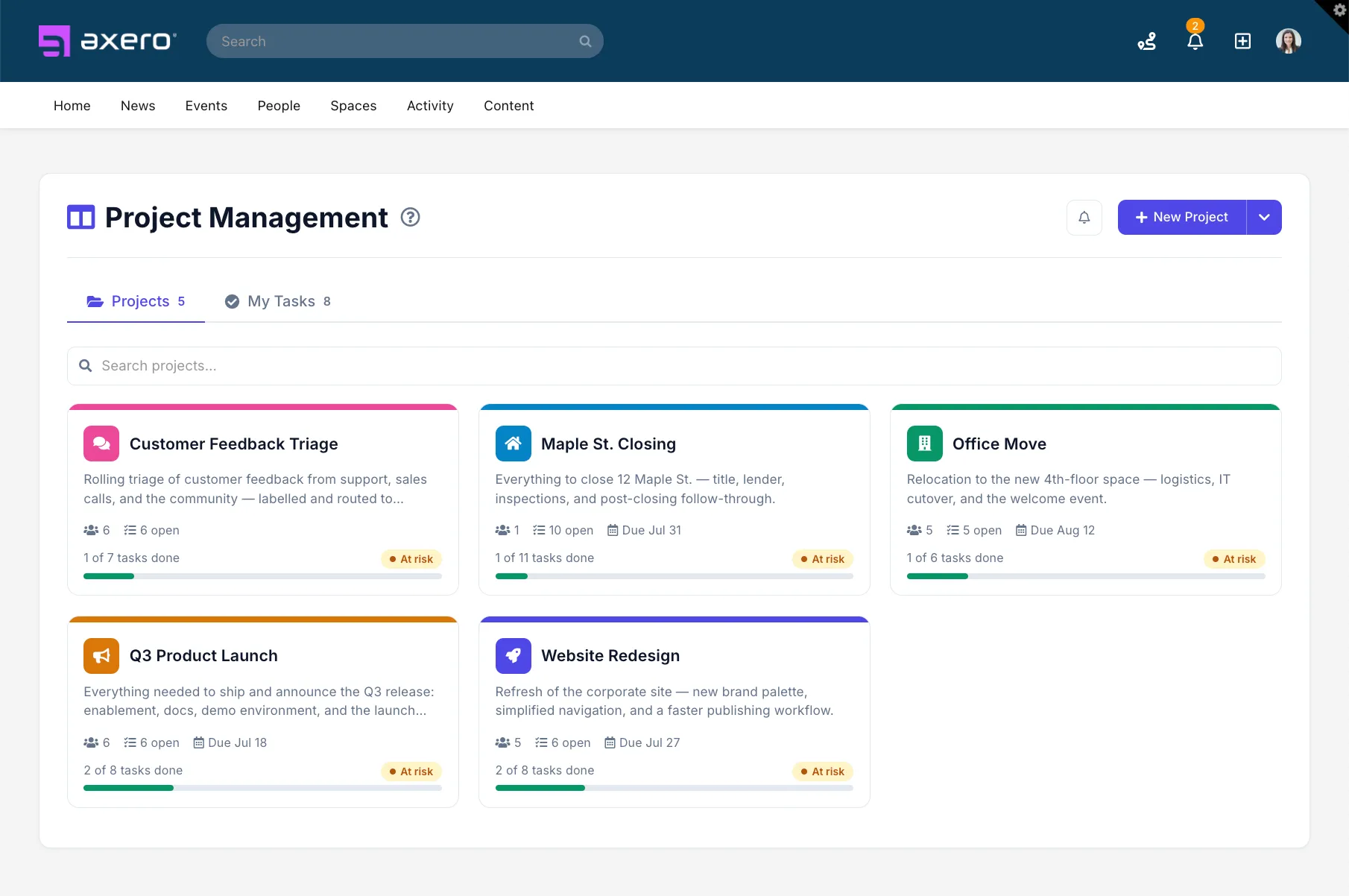Click Q3 Product Launch megaphone icon
Viewport: 1349px width, 896px height.
point(101,656)
